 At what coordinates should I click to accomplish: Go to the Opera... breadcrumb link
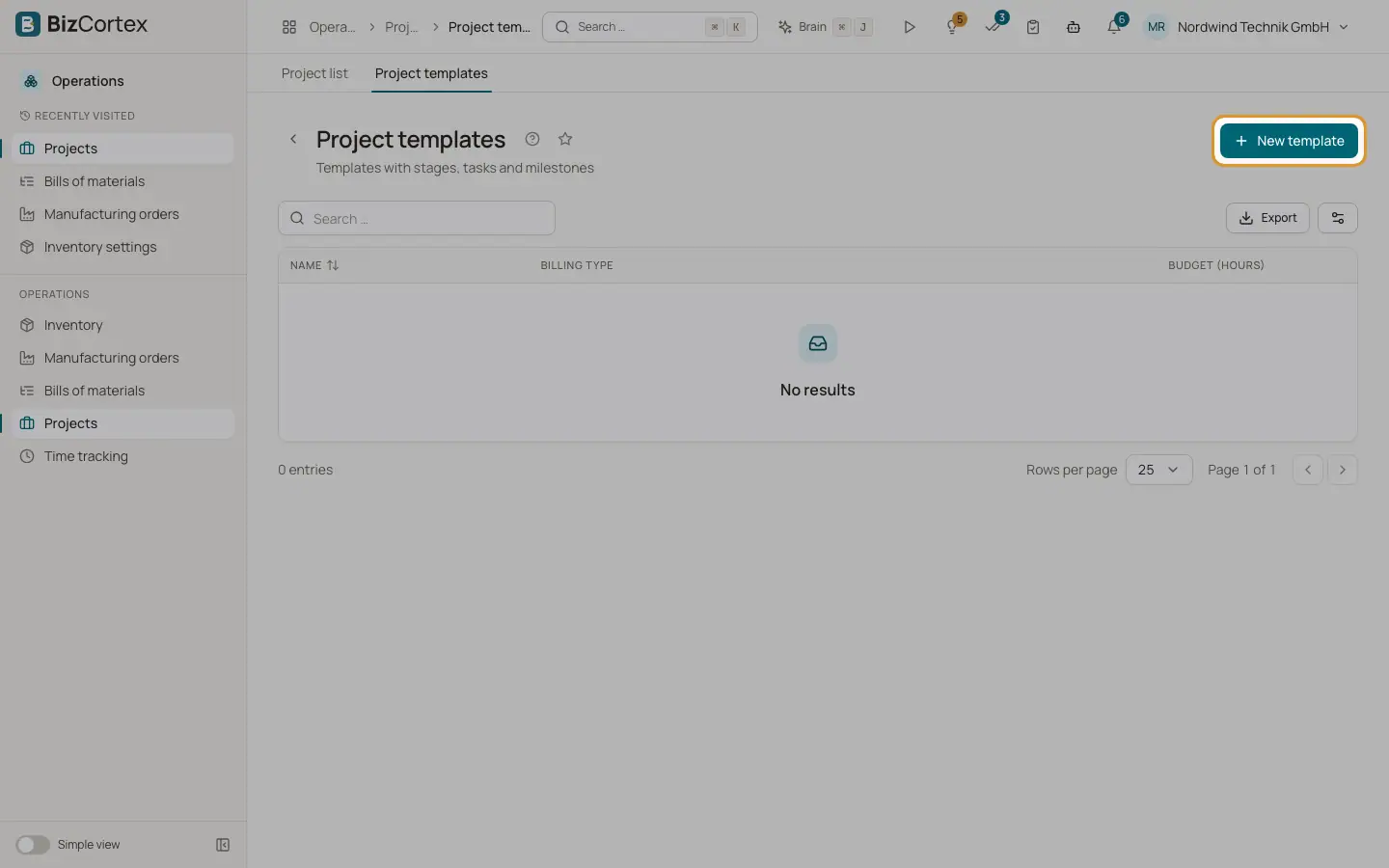click(x=332, y=27)
